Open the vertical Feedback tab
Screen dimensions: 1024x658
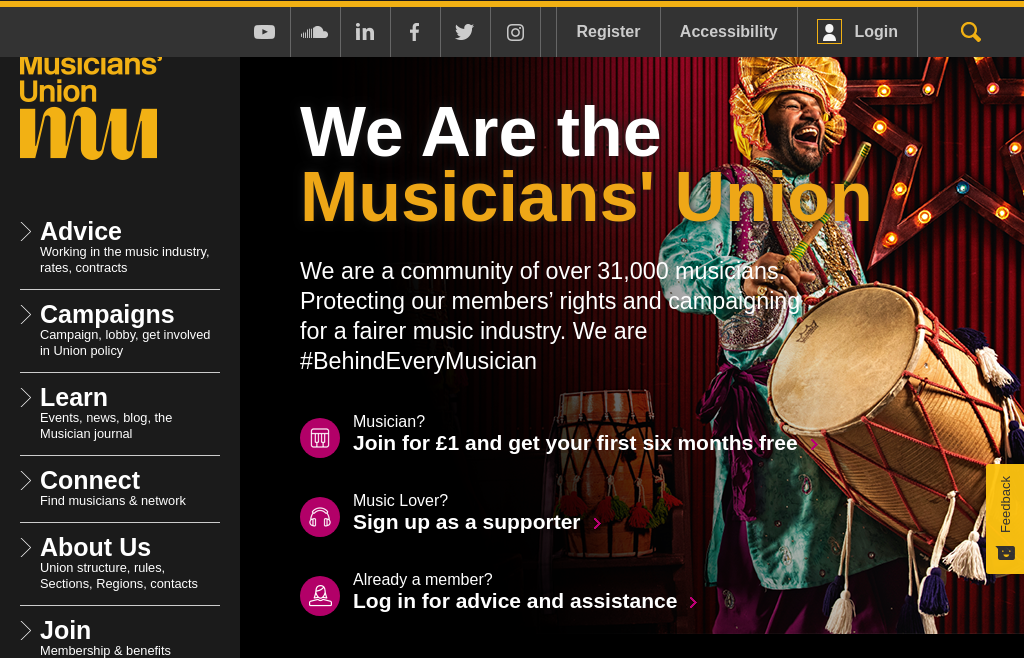[1005, 519]
